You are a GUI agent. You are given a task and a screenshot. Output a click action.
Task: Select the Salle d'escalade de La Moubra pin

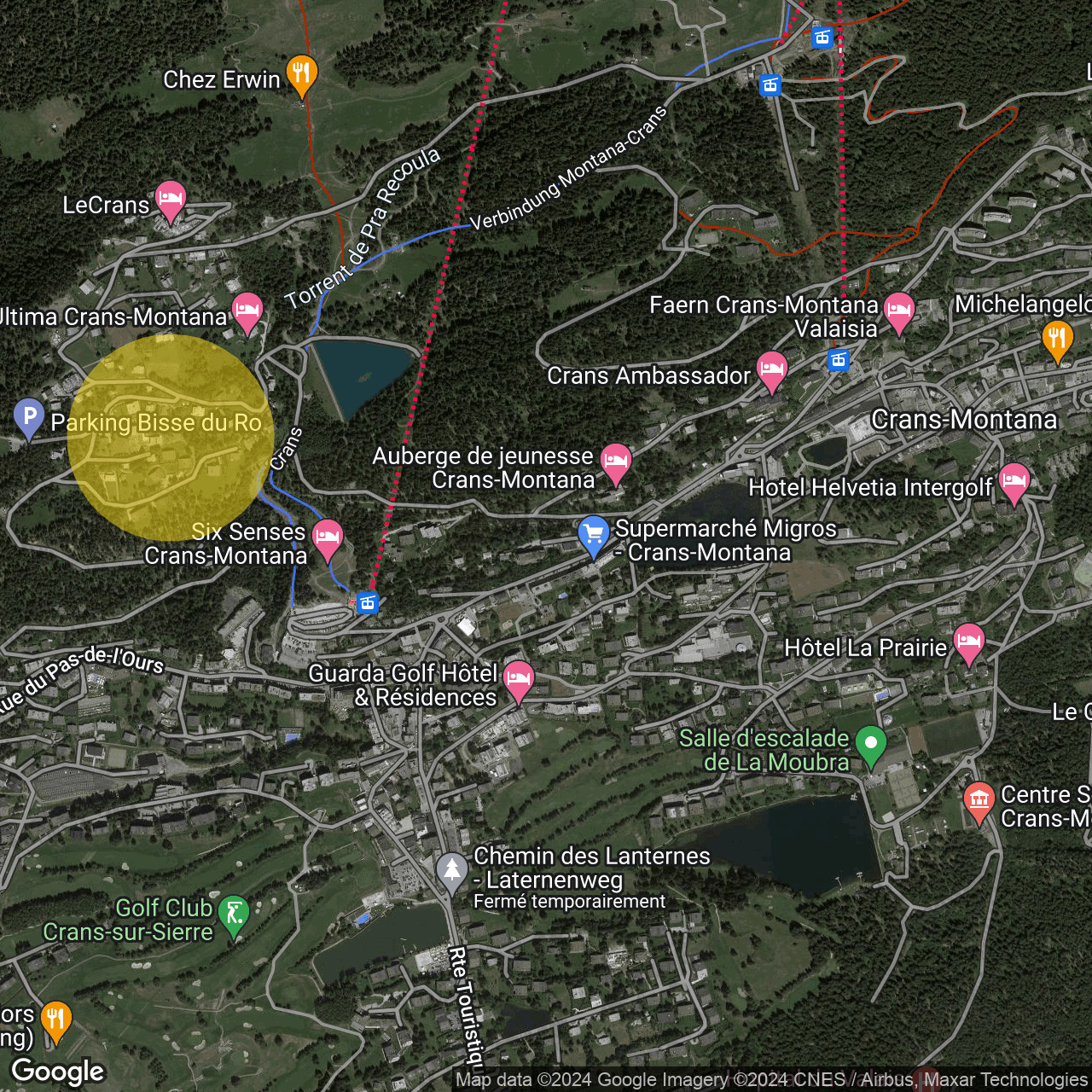click(x=870, y=744)
